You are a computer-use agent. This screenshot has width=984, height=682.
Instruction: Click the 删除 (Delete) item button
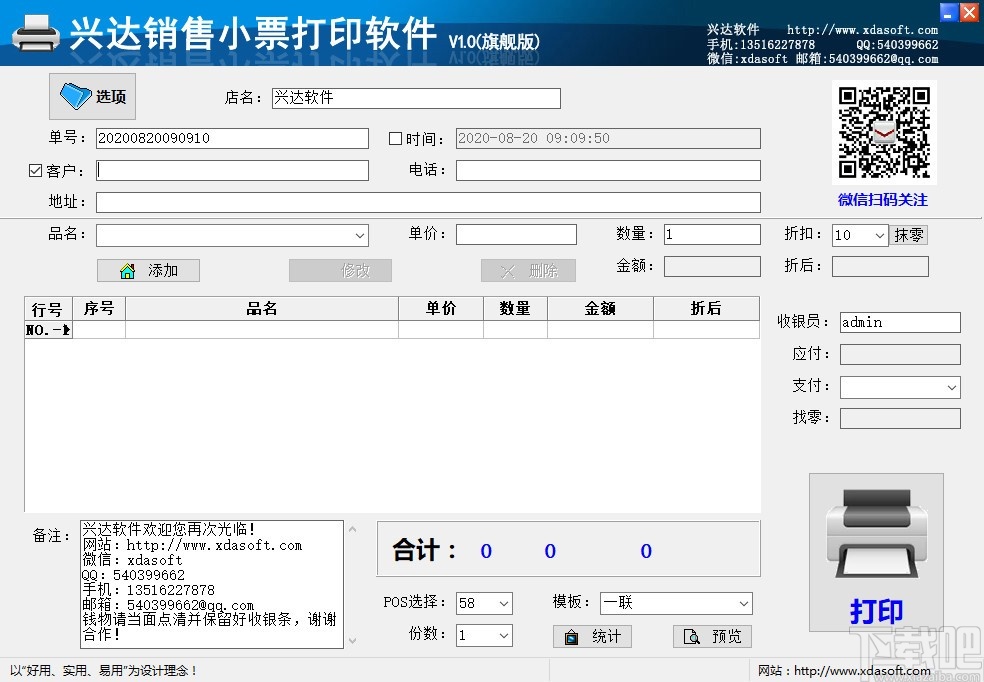(x=528, y=270)
